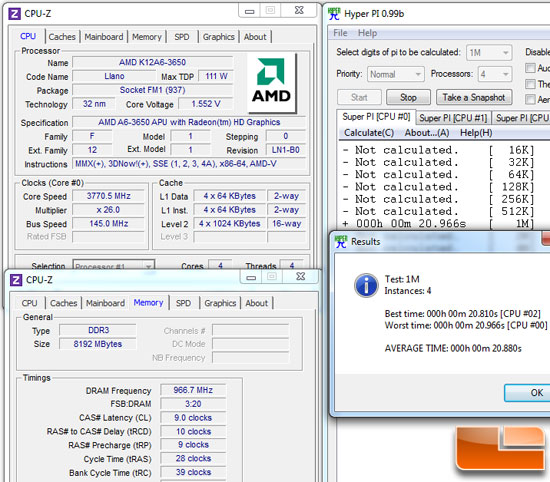Click the processor Name field AMD K12A6-3650

pyautogui.click(x=153, y=62)
